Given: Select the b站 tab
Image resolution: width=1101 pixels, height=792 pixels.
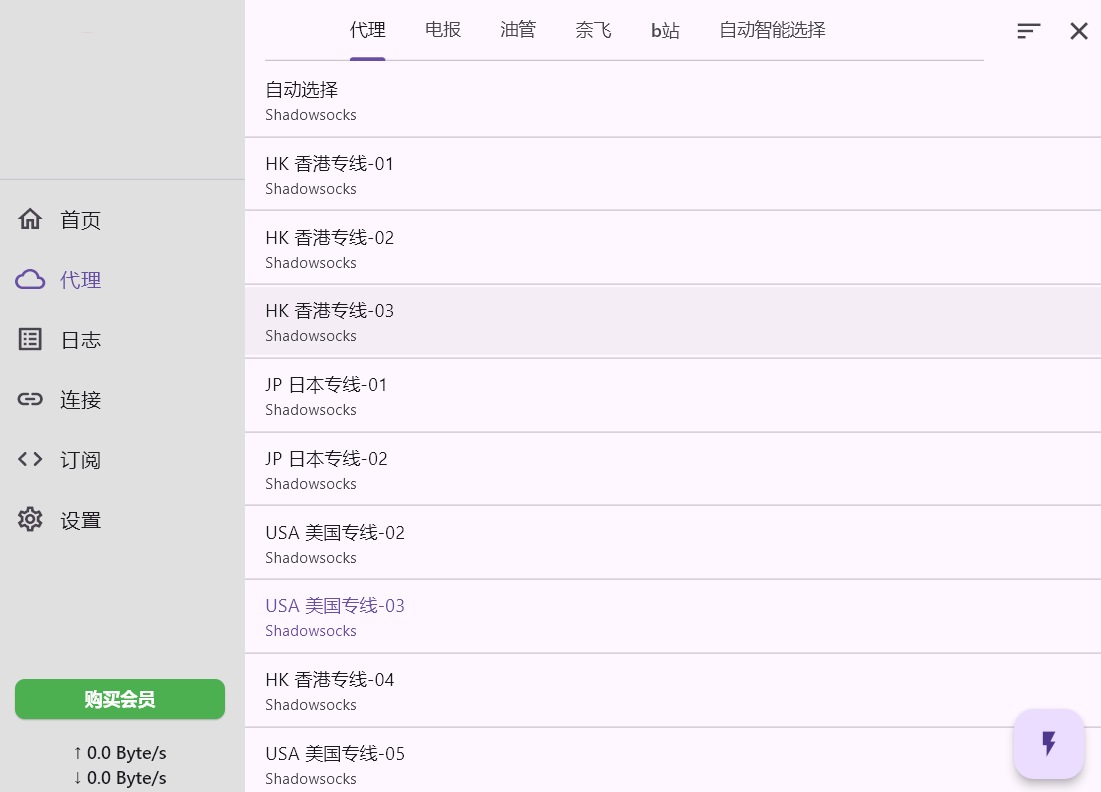Looking at the screenshot, I should (x=665, y=30).
